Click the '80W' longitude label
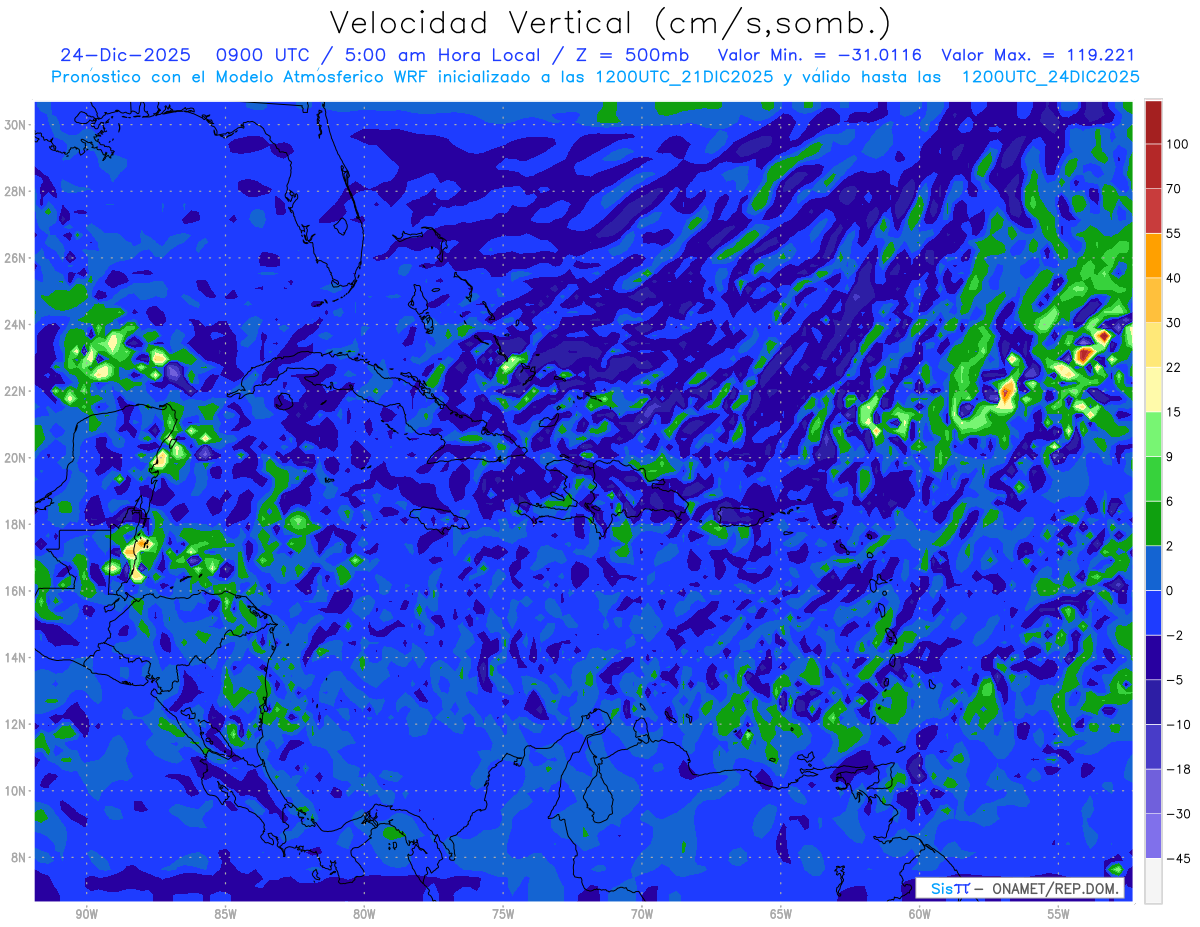 pos(364,914)
